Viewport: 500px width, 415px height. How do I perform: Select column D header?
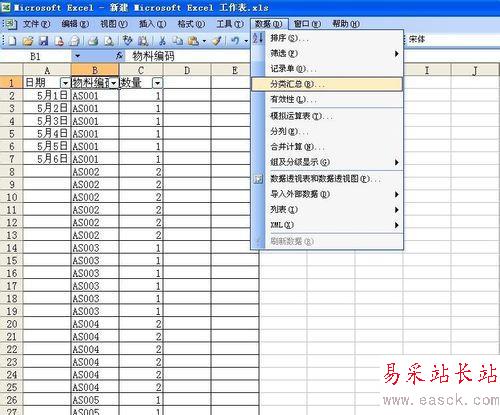[187, 70]
